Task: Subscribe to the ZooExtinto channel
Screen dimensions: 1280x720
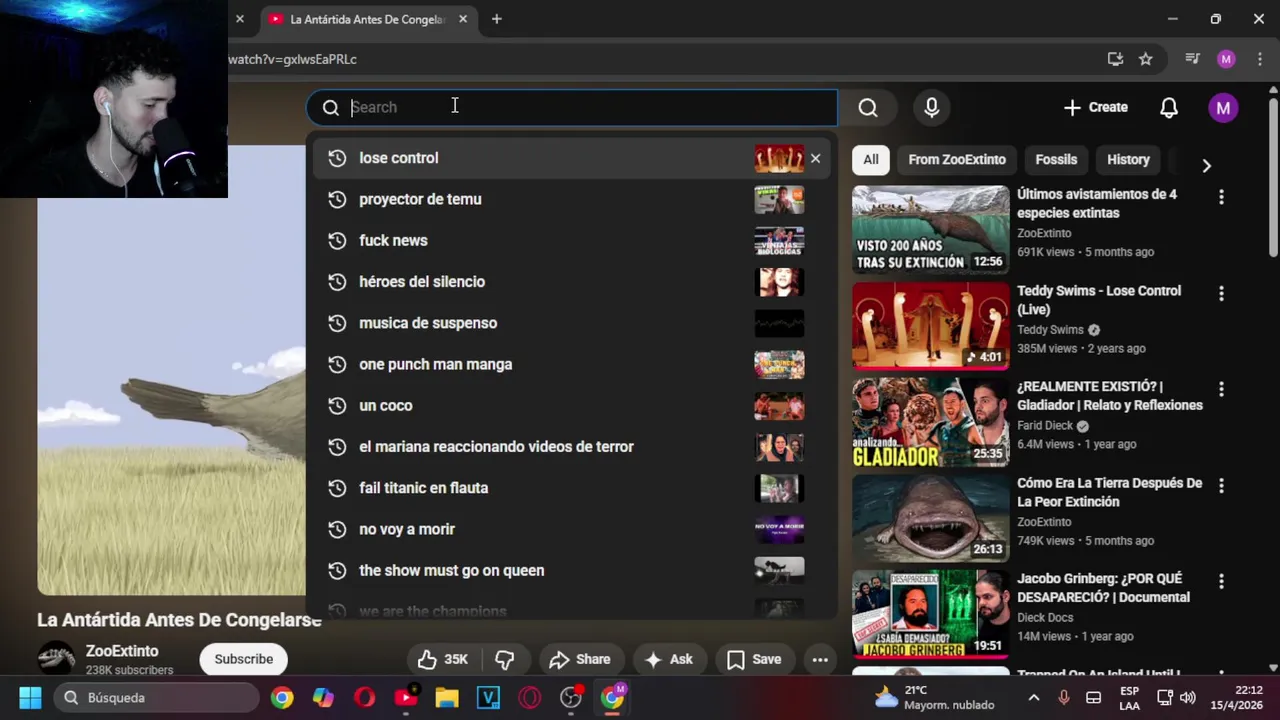Action: tap(243, 659)
